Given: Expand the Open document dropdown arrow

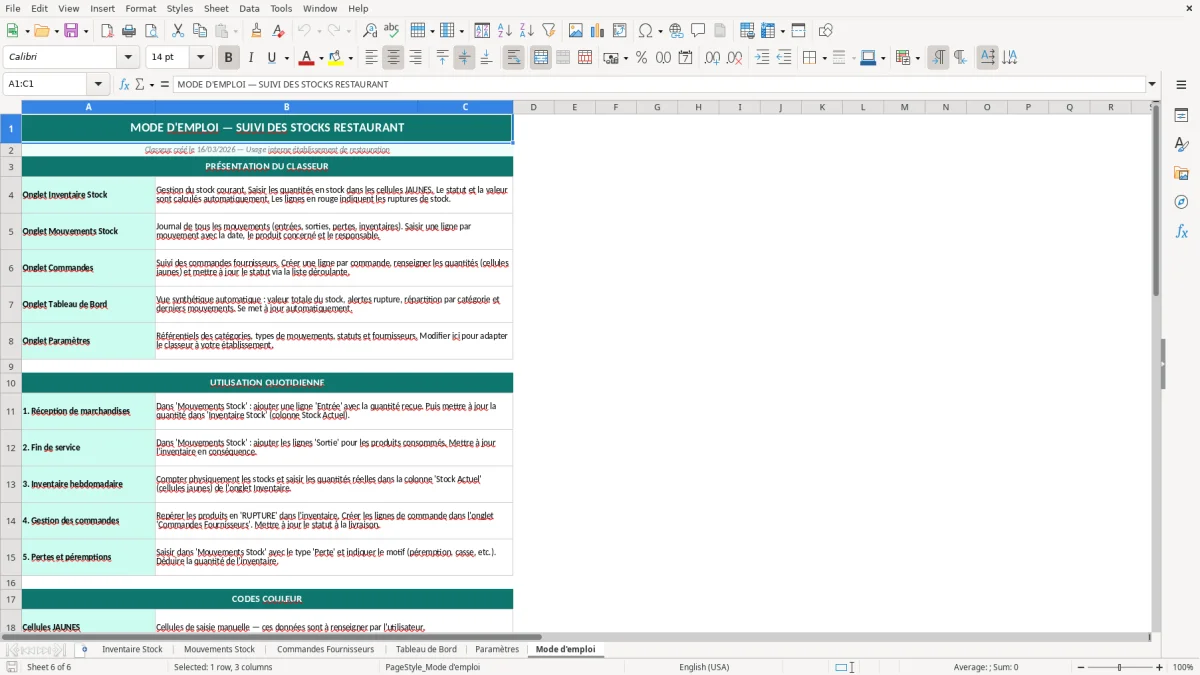Looking at the screenshot, I should [56, 31].
